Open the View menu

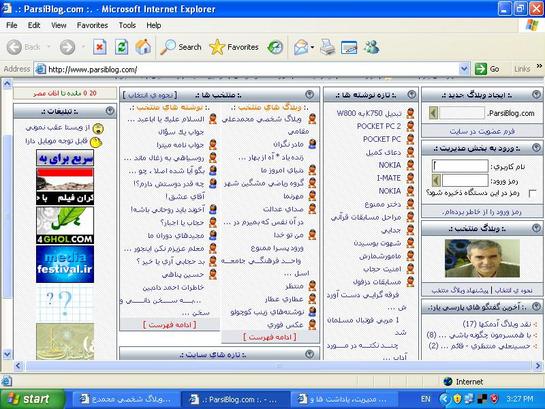click(58, 25)
